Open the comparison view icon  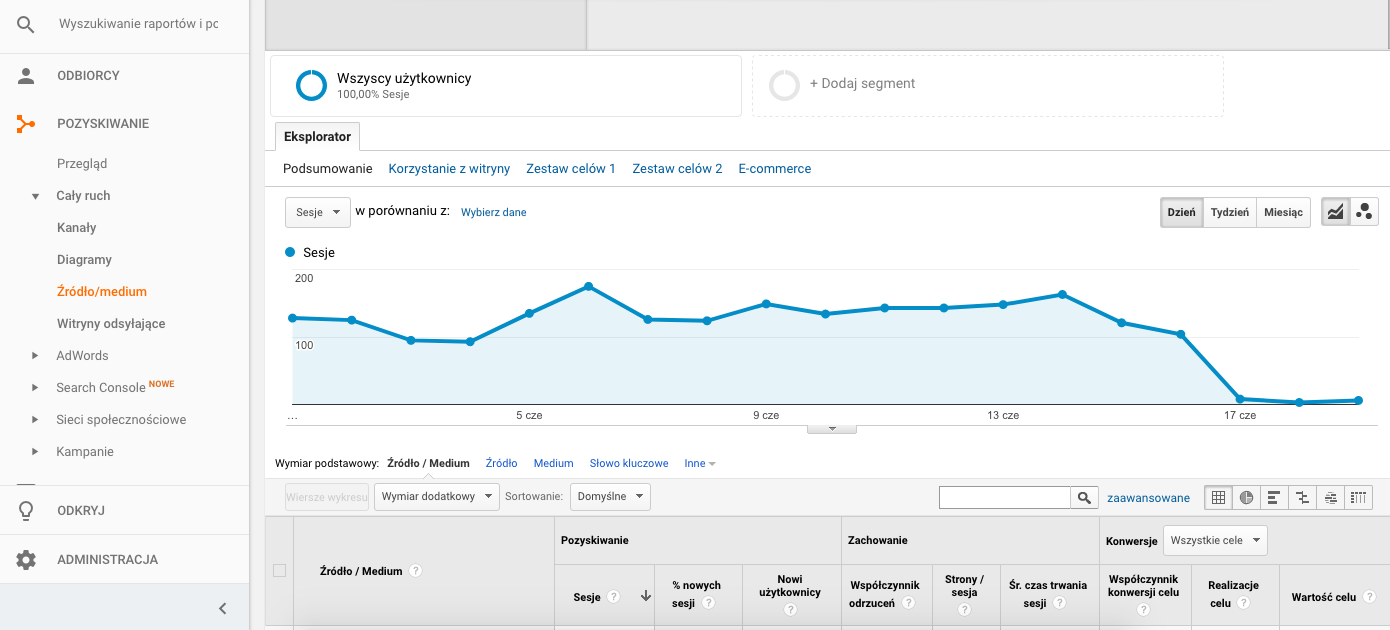1302,497
